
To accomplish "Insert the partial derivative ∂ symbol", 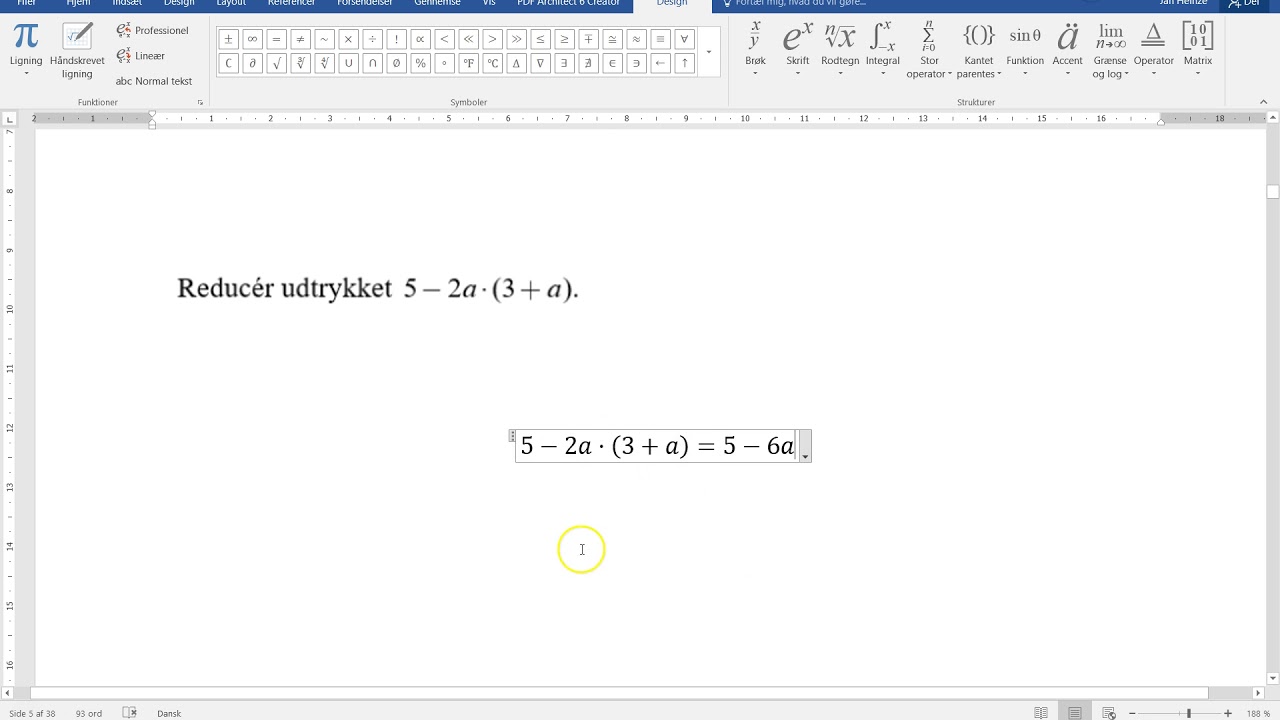I will point(252,63).
